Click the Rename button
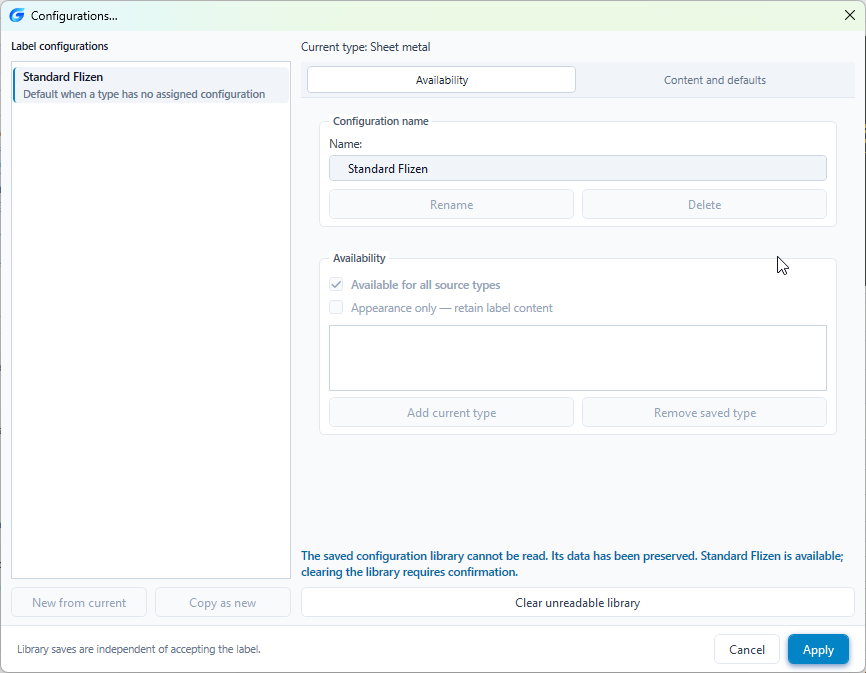The height and width of the screenshot is (673, 866). point(451,205)
